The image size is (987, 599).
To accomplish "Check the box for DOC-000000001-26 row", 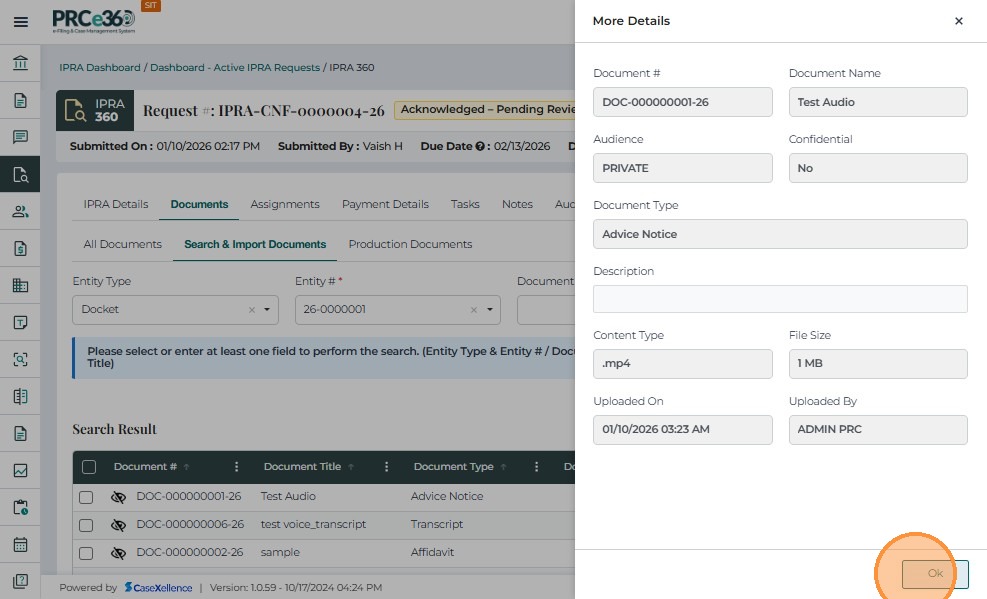I will [x=86, y=497].
